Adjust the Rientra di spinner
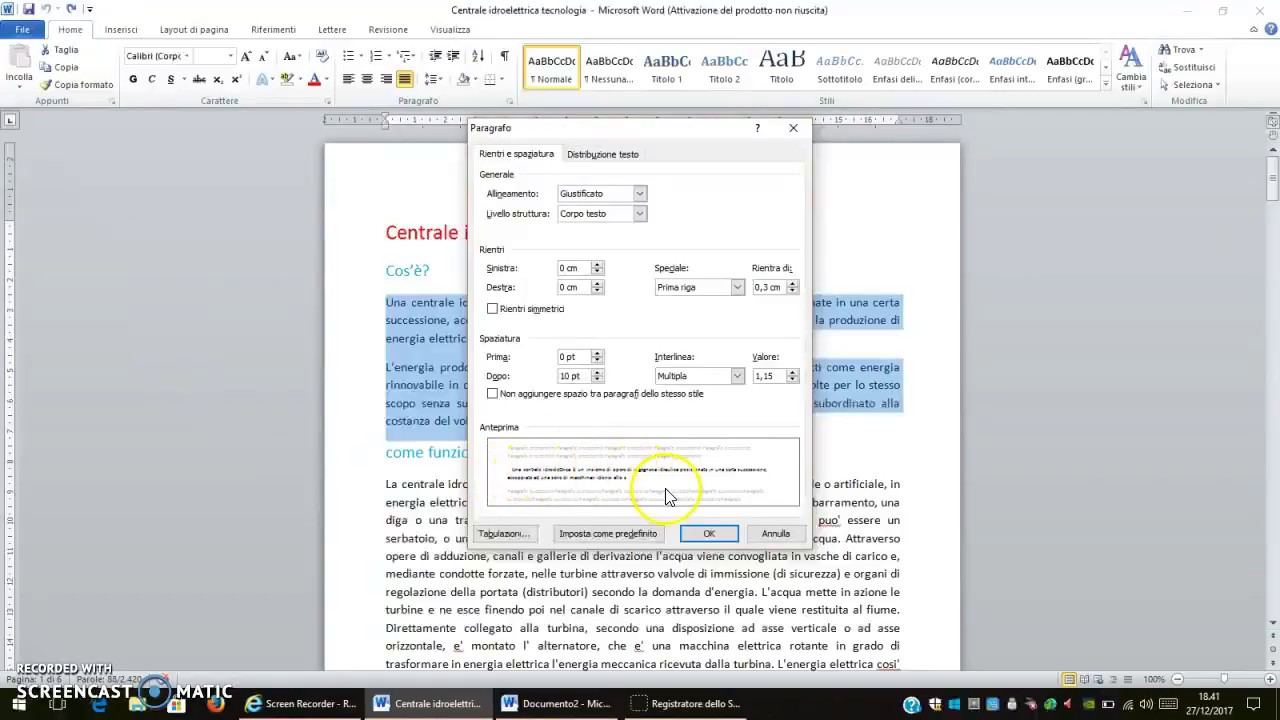This screenshot has width=1280, height=720. coord(792,288)
